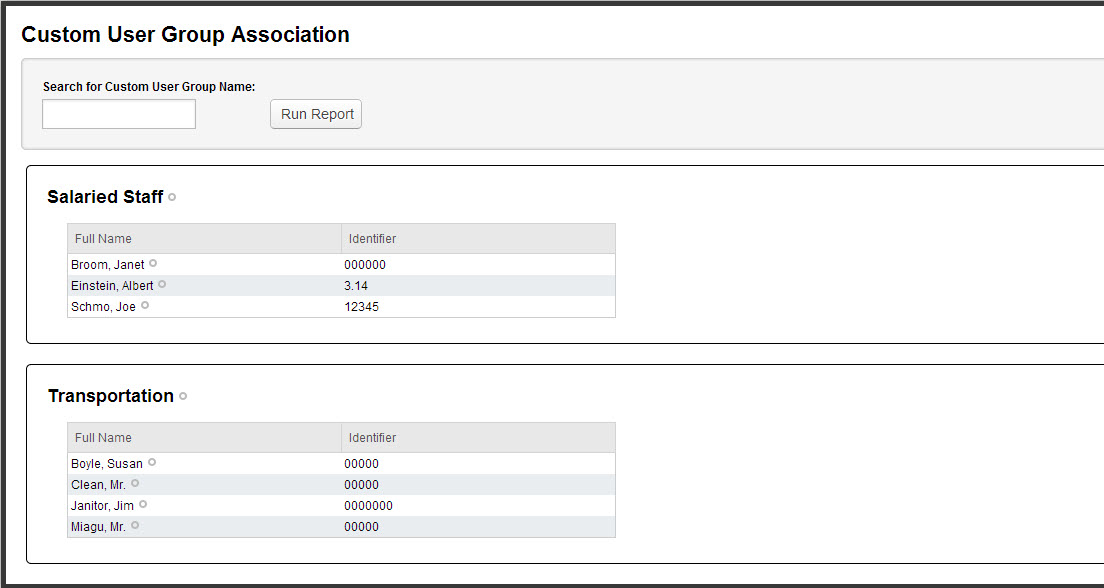Viewport: 1104px width, 588px height.
Task: Click the circle icon beside Transportation heading
Action: pyautogui.click(x=183, y=396)
